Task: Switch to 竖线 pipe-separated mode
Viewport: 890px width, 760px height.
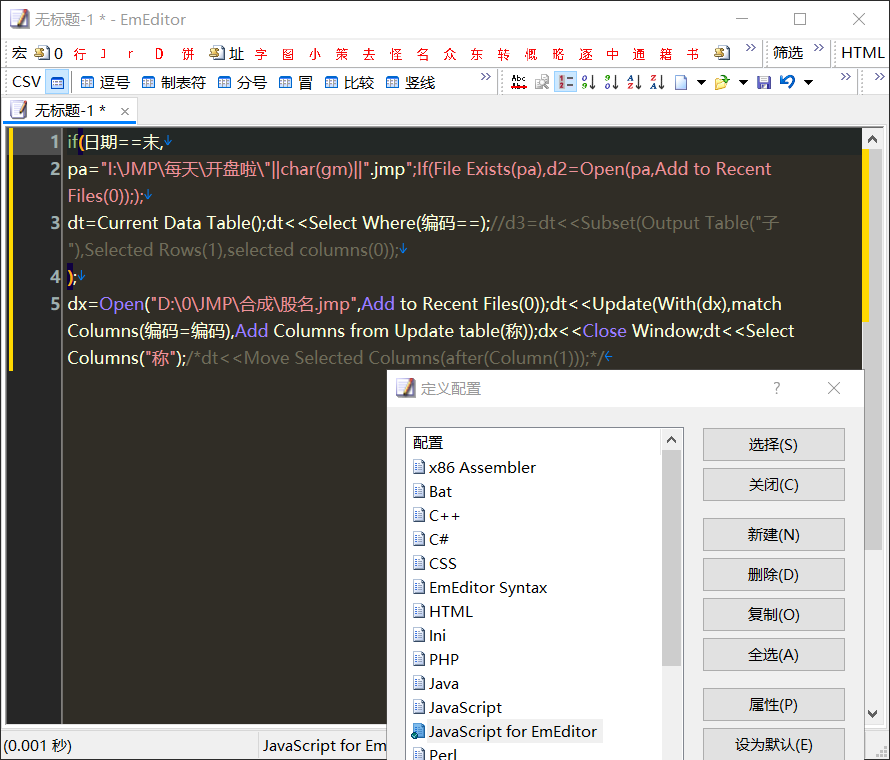Action: 410,83
